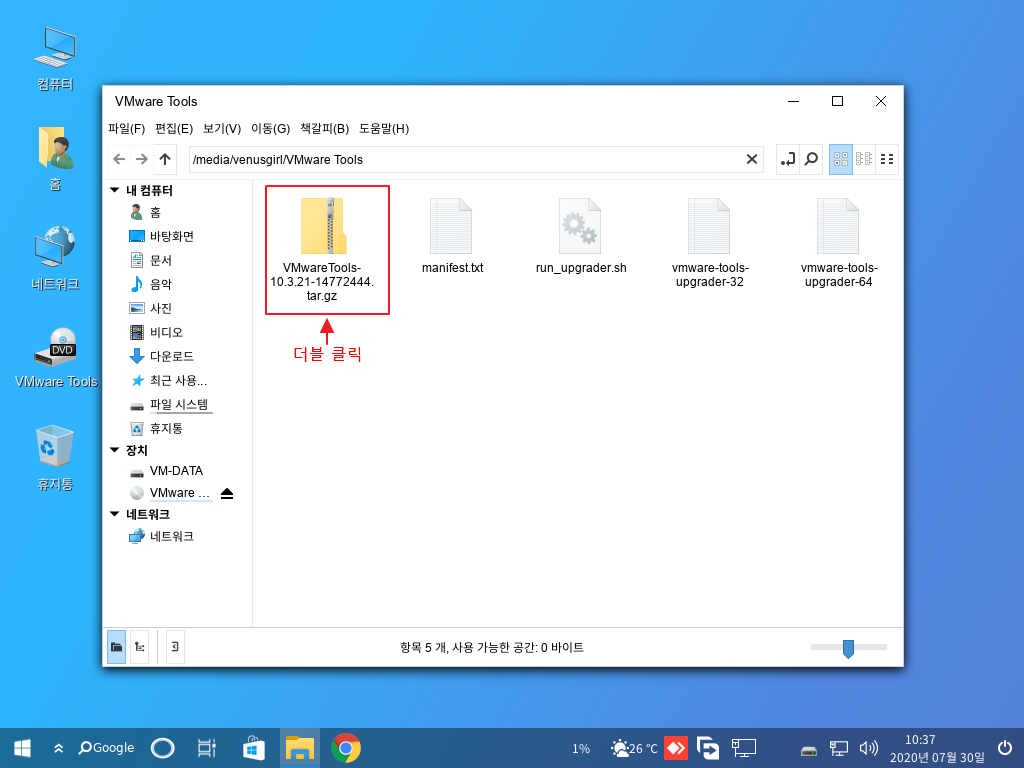Open the network tray icon
The width and height of the screenshot is (1024, 768).
[839, 748]
